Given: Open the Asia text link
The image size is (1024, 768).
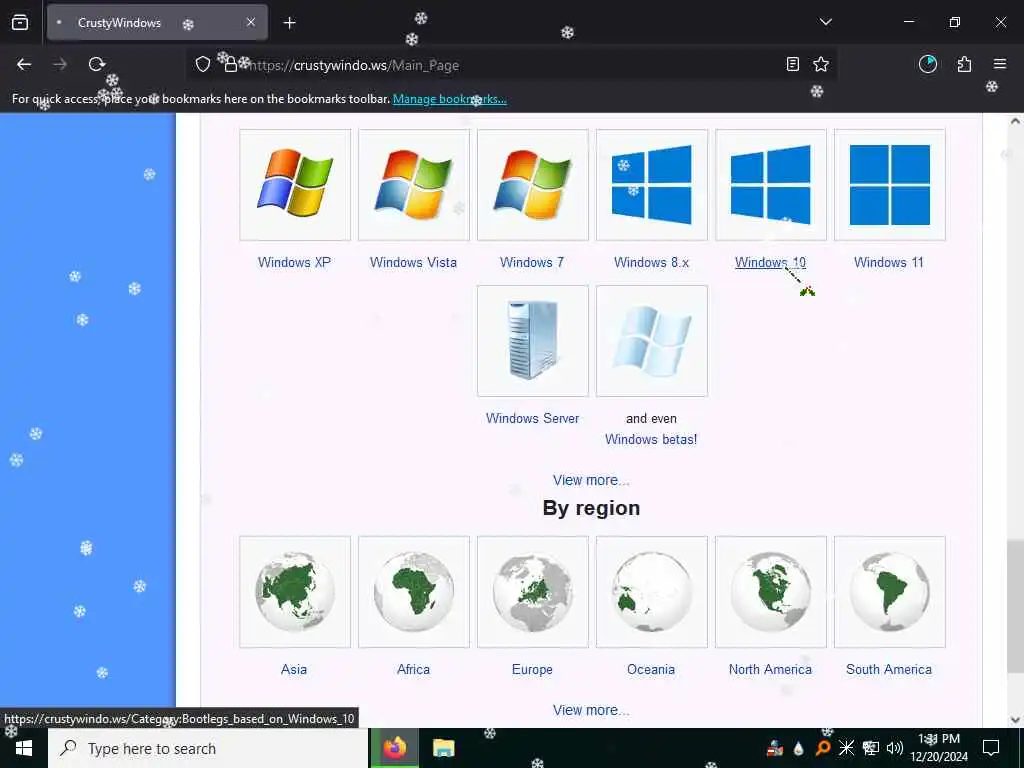Looking at the screenshot, I should 294,669.
